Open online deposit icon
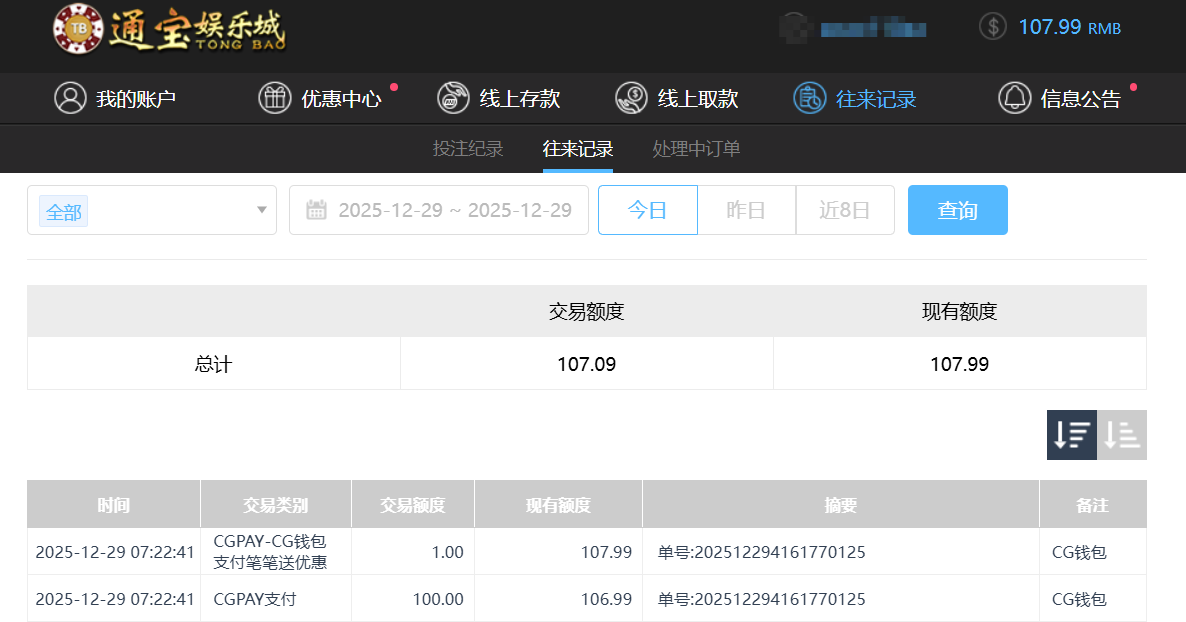 click(x=453, y=98)
